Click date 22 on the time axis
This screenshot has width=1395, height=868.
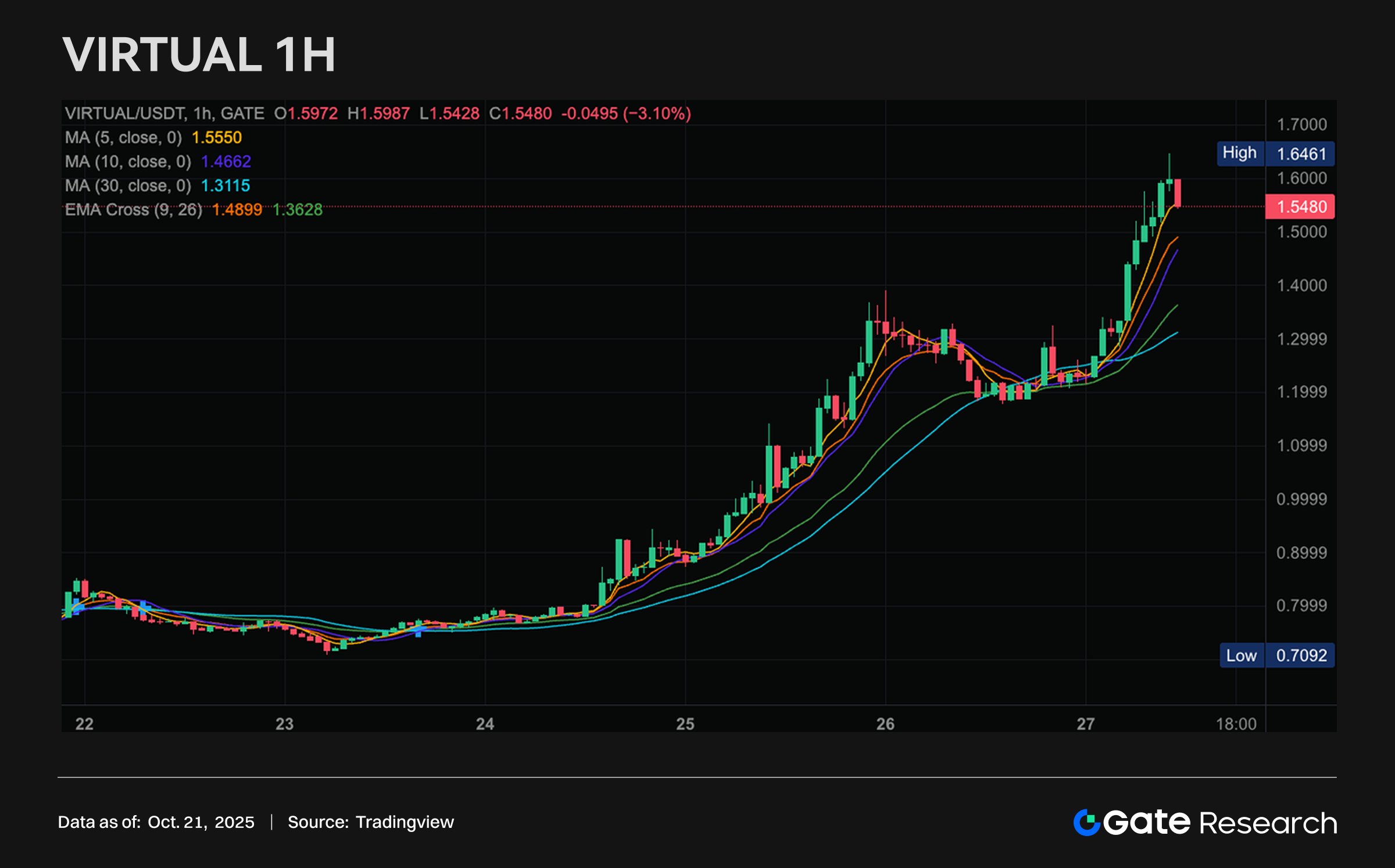point(84,724)
